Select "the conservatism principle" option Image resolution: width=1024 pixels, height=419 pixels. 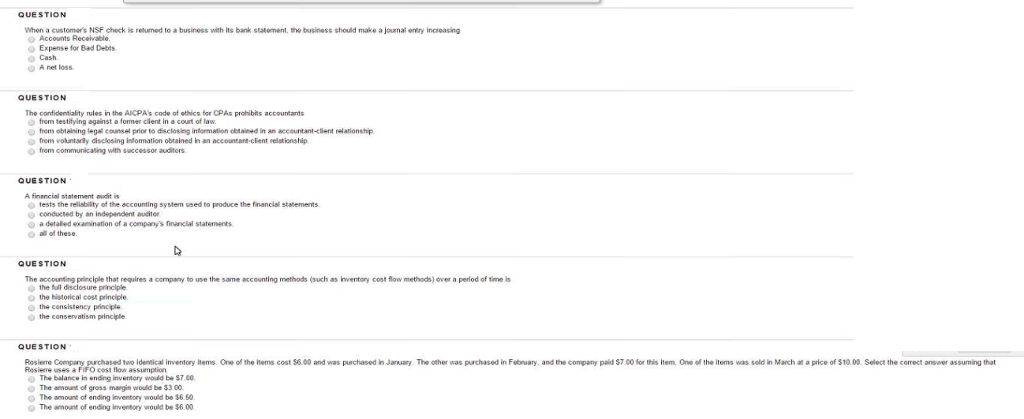pos(32,316)
